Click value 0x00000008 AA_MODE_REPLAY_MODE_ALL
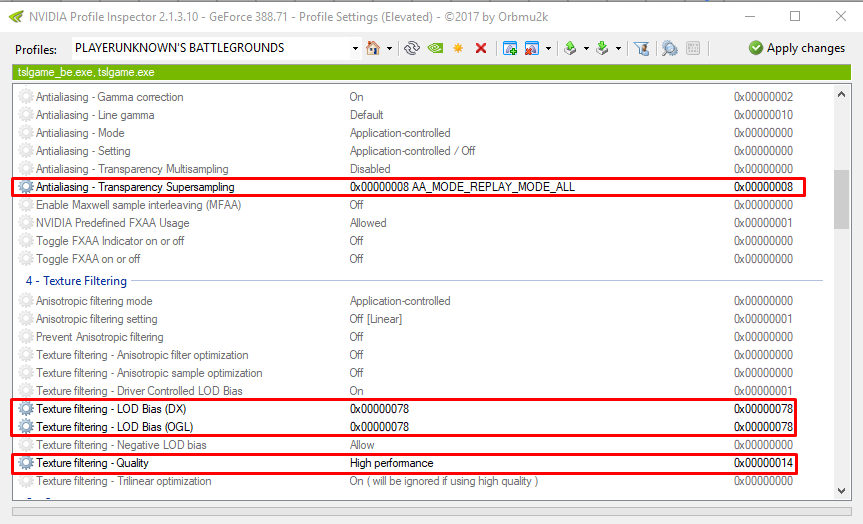The width and height of the screenshot is (863, 524). click(x=462, y=187)
